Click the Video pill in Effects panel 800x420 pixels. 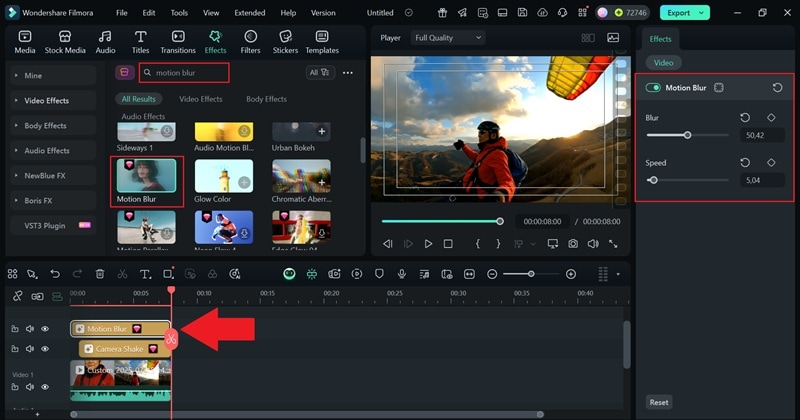click(663, 63)
